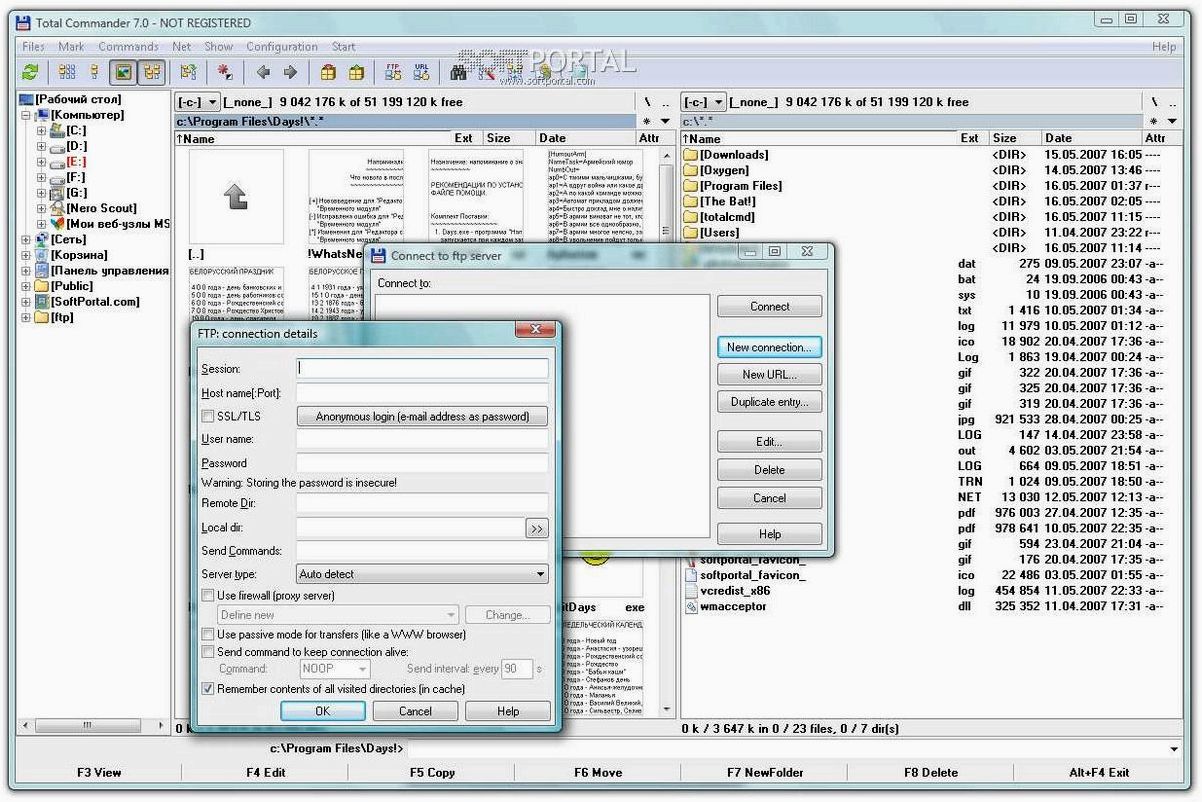Click the Pack files toolbar icon
This screenshot has height=802, width=1202.
point(328,72)
